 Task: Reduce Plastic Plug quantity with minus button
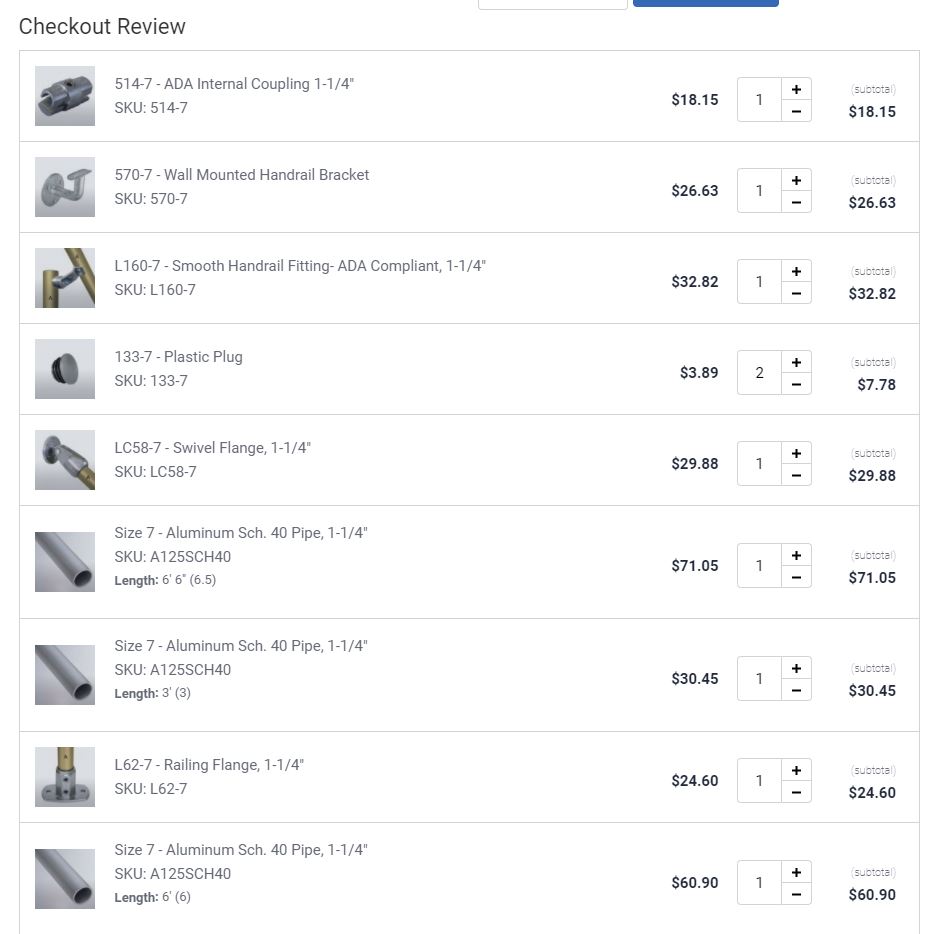coord(796,385)
